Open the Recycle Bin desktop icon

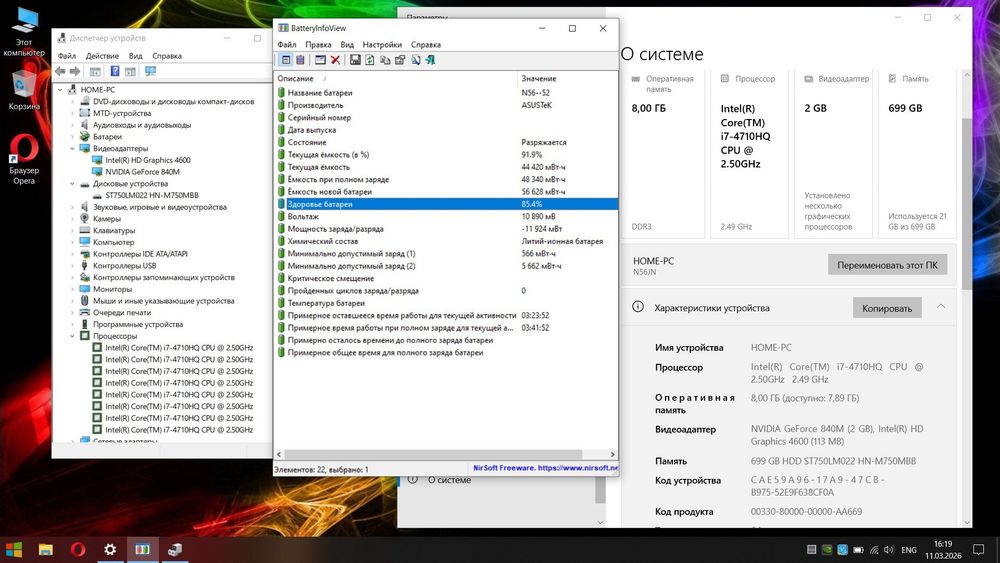pyautogui.click(x=24, y=90)
